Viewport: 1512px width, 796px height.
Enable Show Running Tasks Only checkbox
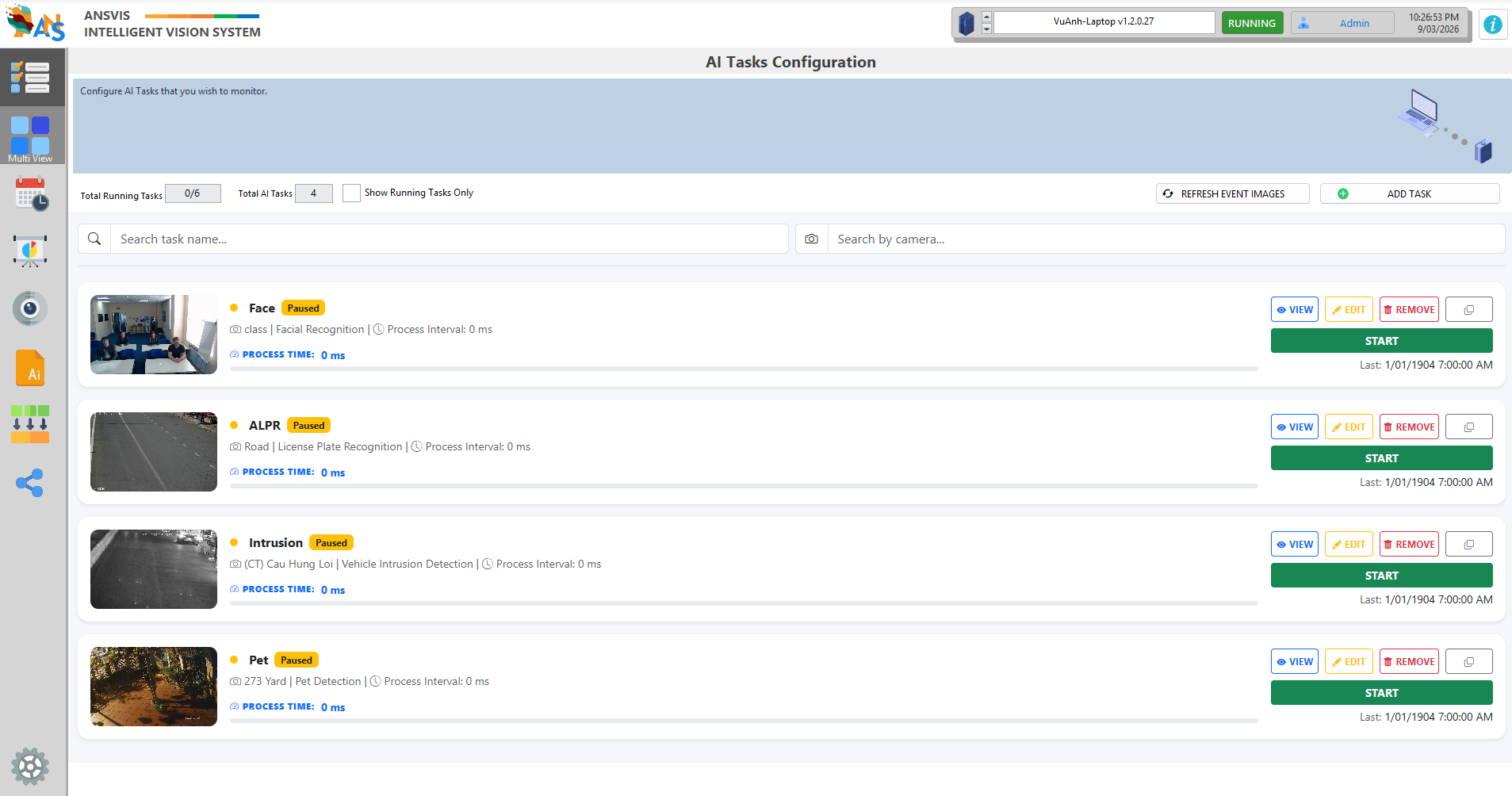(x=351, y=193)
